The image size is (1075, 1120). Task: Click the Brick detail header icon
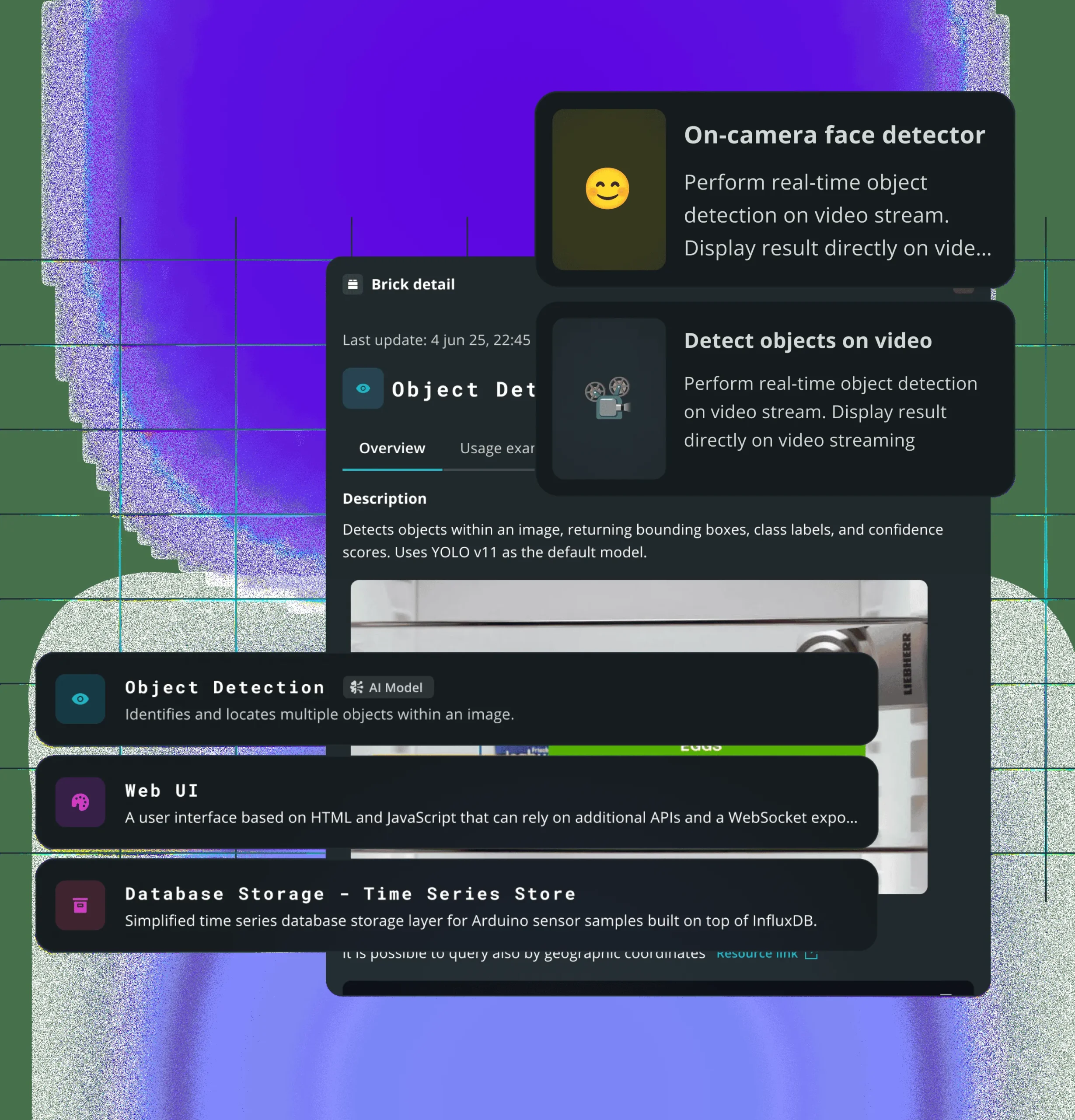click(353, 284)
